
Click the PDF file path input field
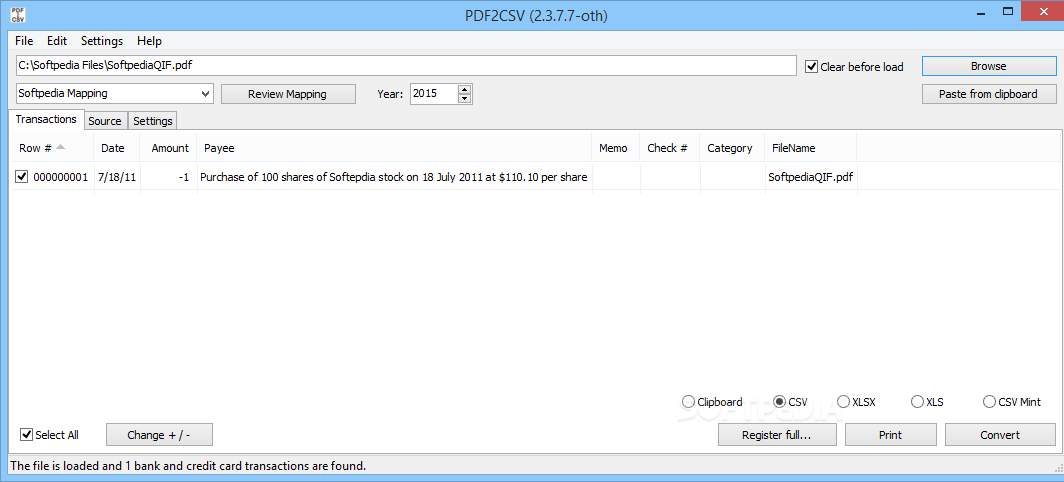[405, 66]
